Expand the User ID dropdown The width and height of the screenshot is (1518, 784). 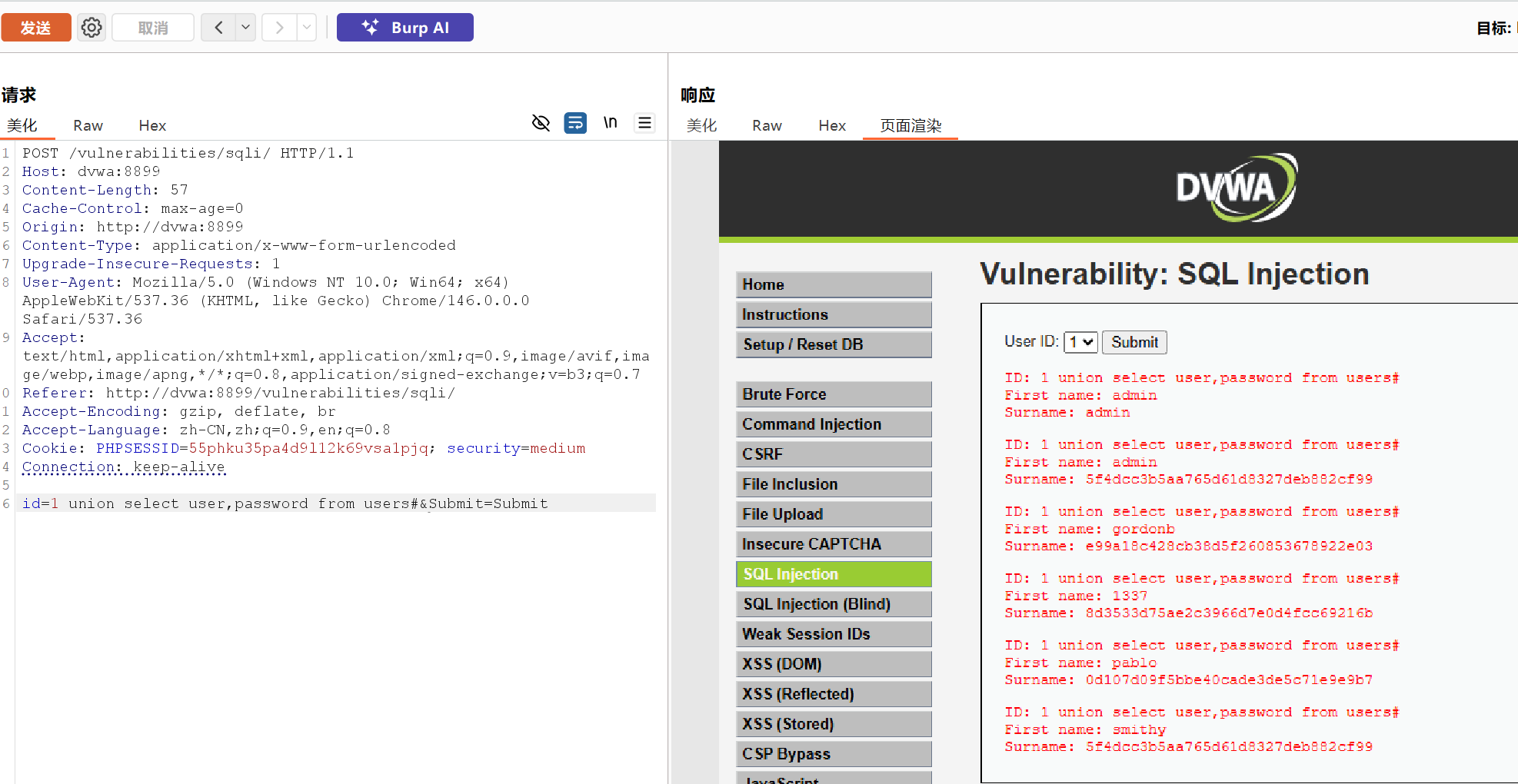click(1080, 342)
